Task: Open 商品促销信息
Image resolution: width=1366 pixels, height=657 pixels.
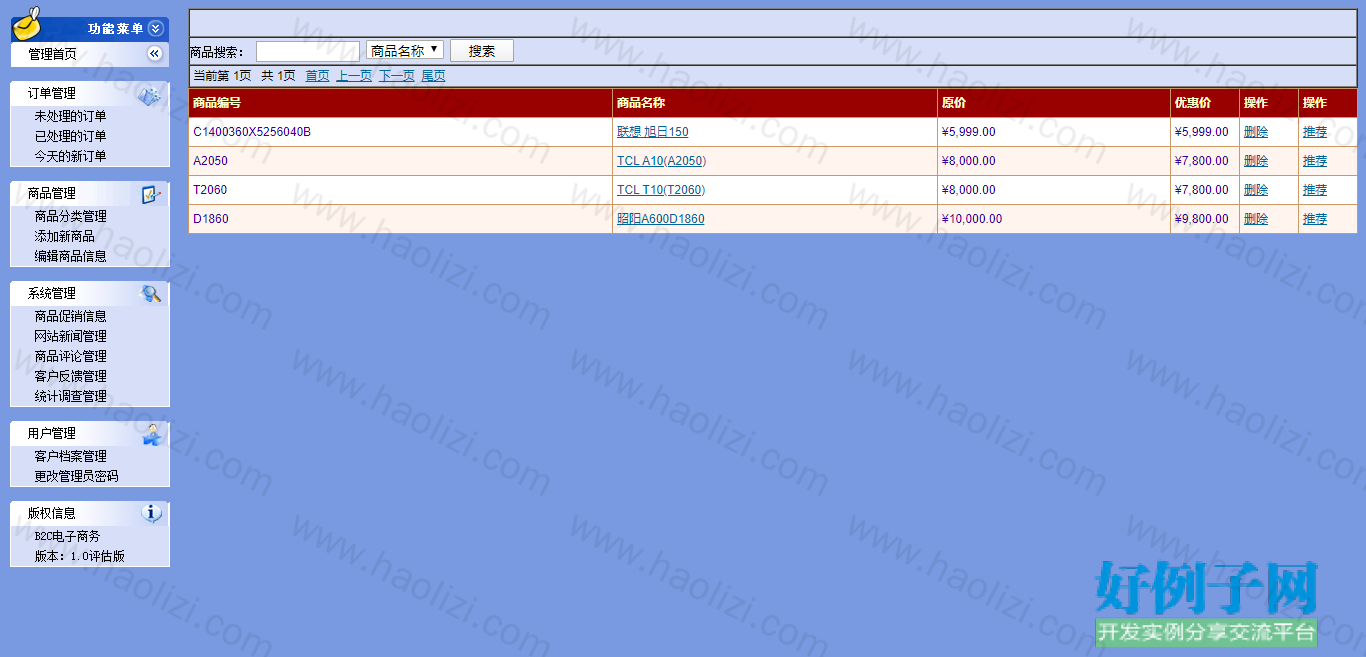Action: 70,316
